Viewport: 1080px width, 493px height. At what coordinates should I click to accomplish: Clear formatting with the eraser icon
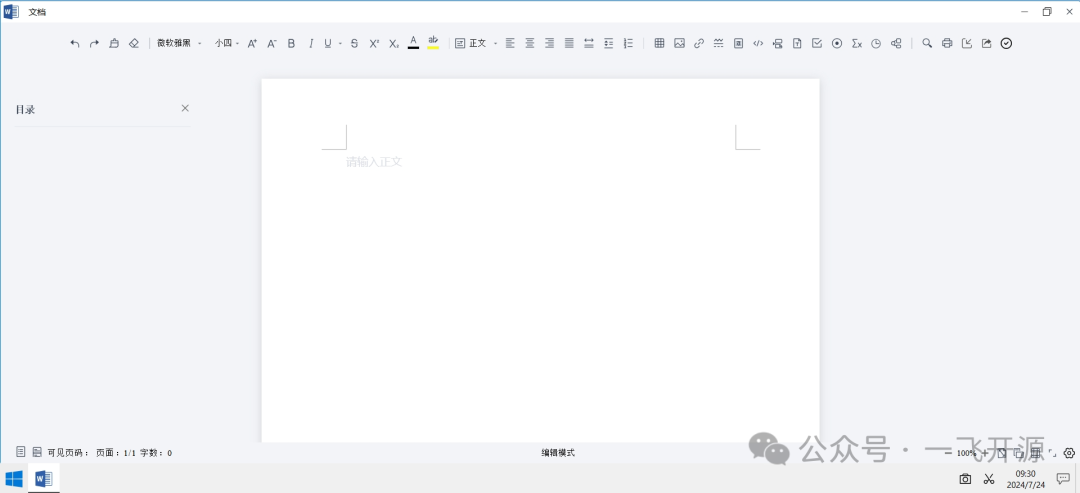click(x=134, y=43)
